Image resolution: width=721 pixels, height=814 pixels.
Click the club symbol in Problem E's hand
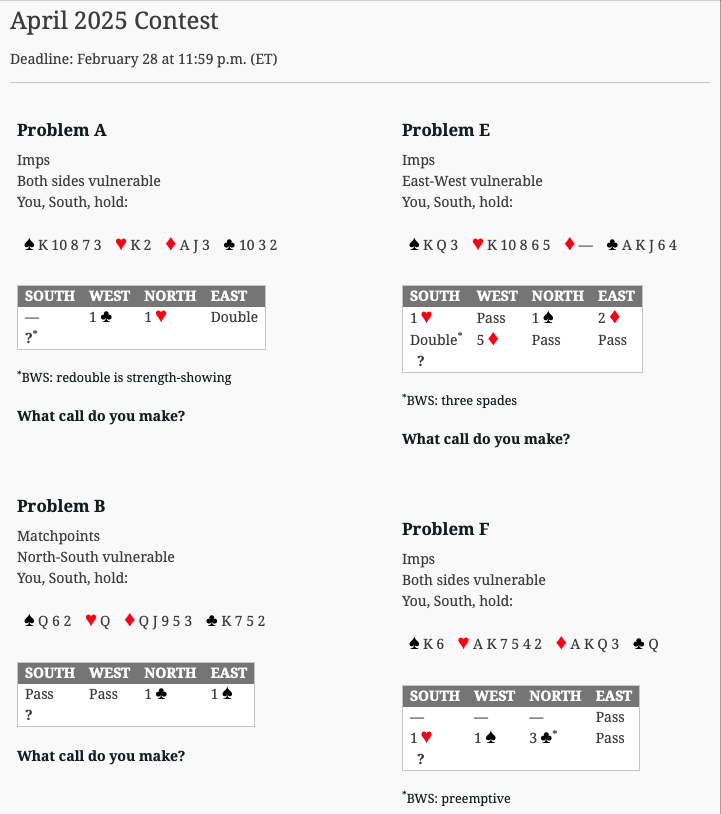pos(612,245)
